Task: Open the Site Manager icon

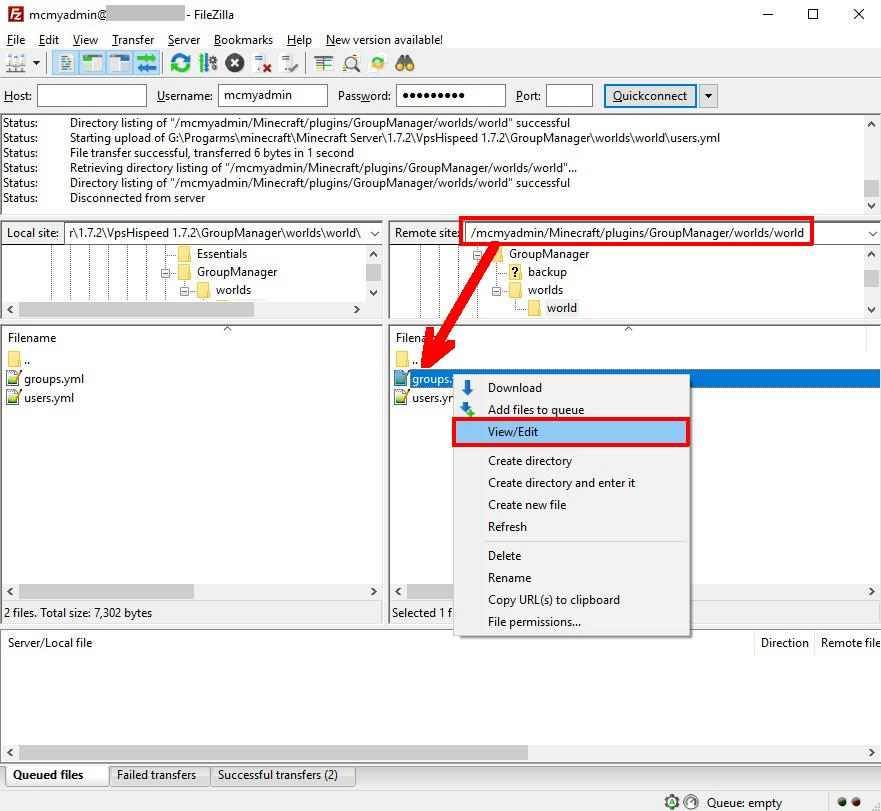Action: [x=16, y=64]
